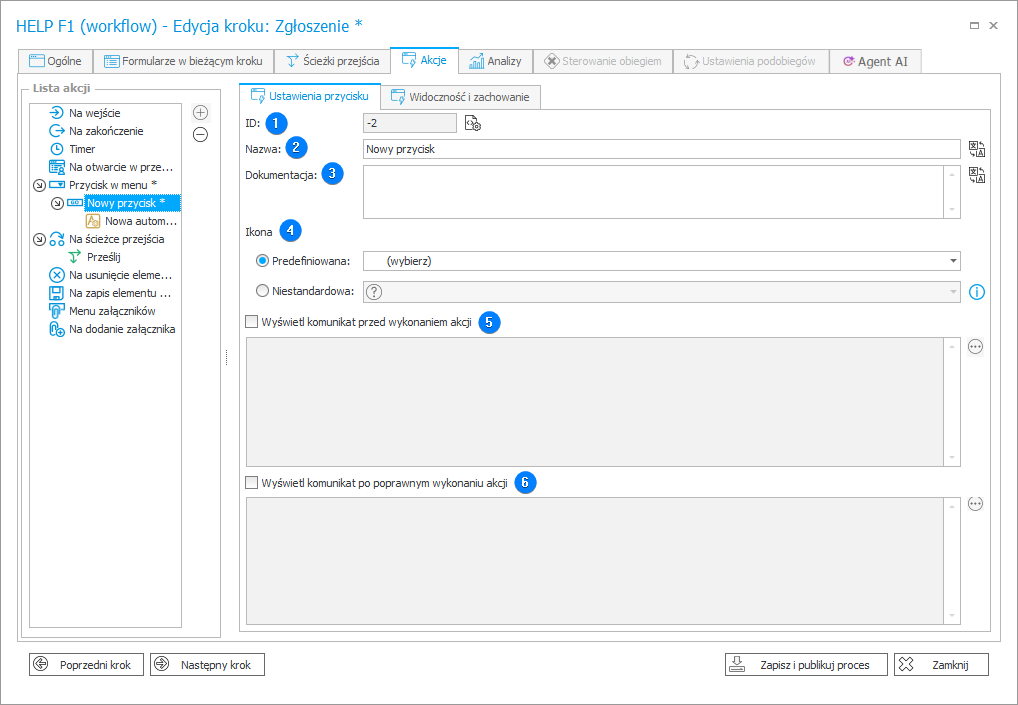Collapse the 'Na ścieżce przejścia' tree node
This screenshot has width=1018, height=705.
pyautogui.click(x=39, y=239)
